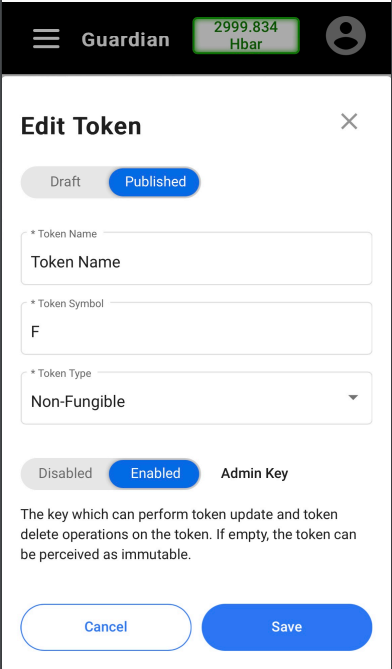This screenshot has height=669, width=392.
Task: Focus the Token Name input field
Action: (196, 259)
